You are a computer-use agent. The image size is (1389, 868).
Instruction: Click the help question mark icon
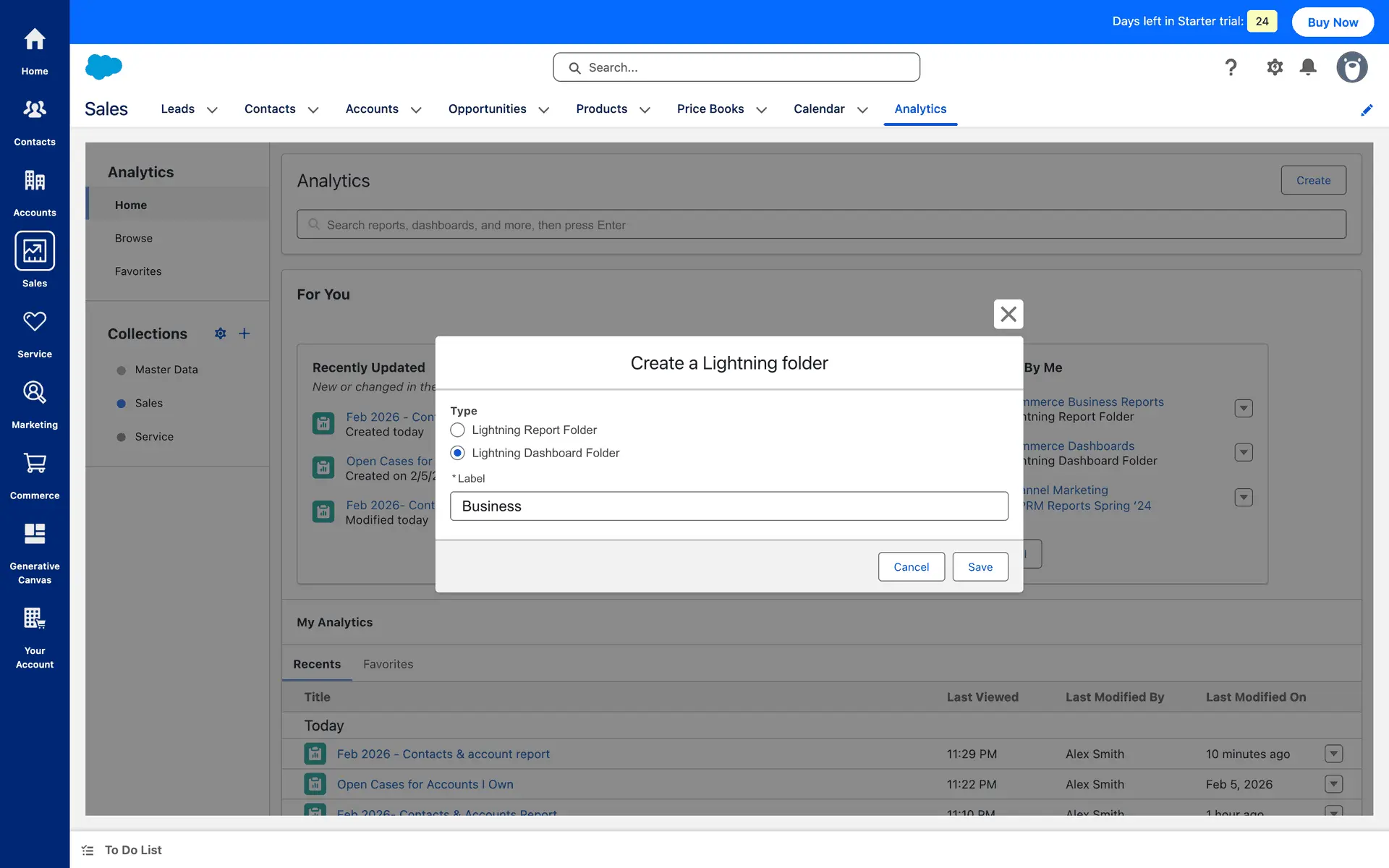point(1231,67)
